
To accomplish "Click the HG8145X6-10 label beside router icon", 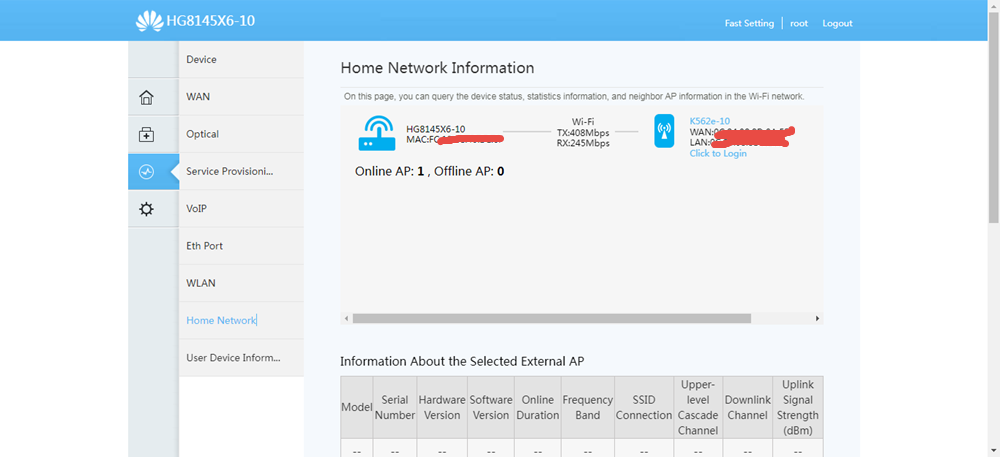I will pyautogui.click(x=436, y=129).
